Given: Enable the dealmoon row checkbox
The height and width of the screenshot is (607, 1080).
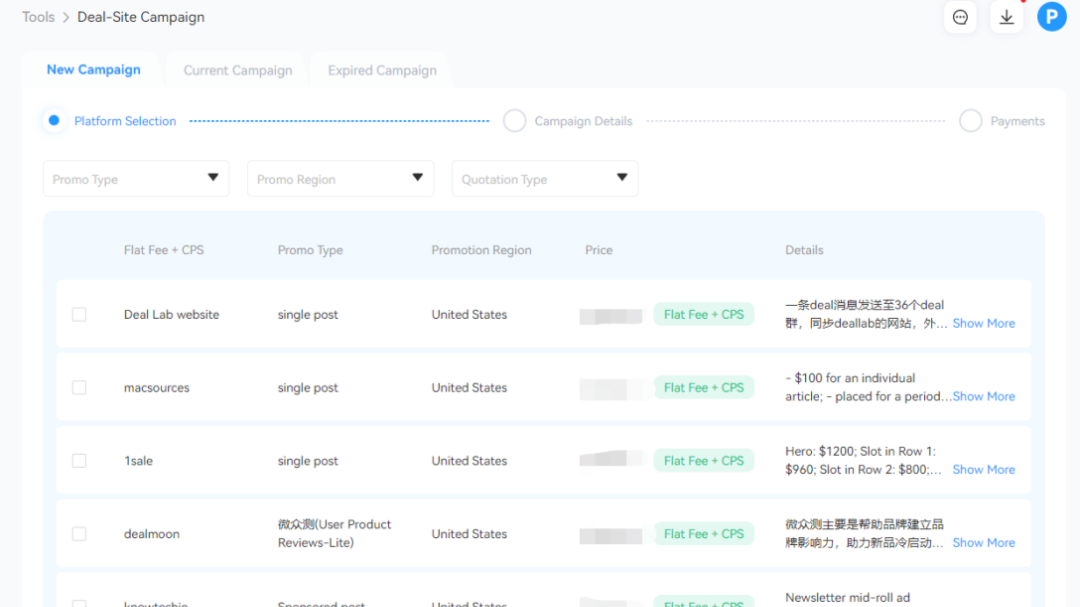Looking at the screenshot, I should [x=79, y=534].
